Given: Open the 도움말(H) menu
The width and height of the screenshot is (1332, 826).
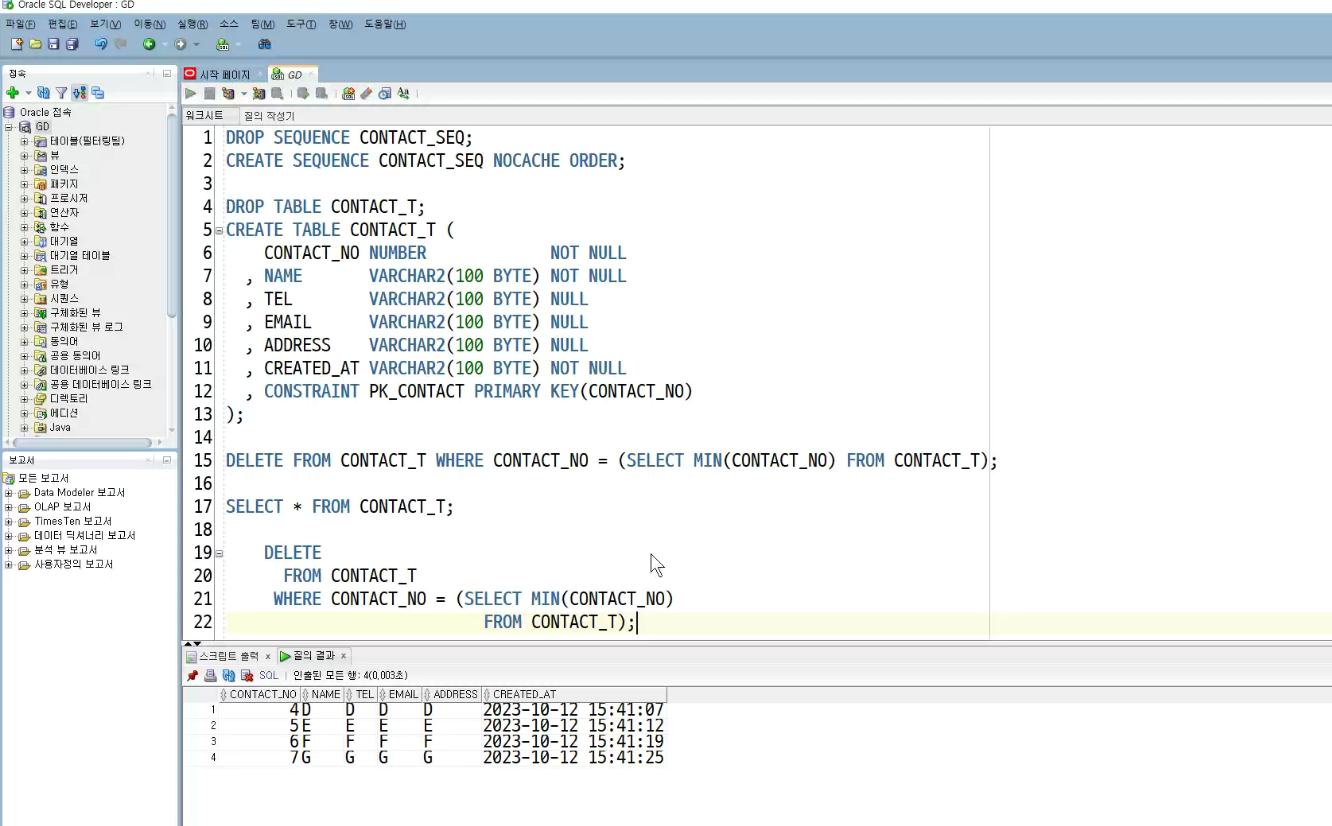Looking at the screenshot, I should point(384,24).
